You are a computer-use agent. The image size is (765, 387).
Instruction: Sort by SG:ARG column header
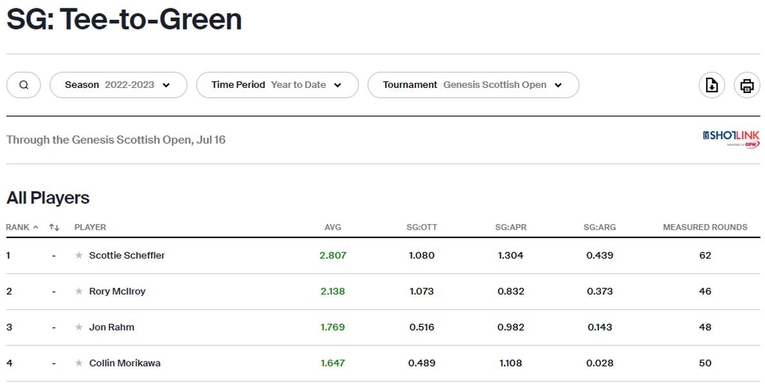tap(600, 227)
